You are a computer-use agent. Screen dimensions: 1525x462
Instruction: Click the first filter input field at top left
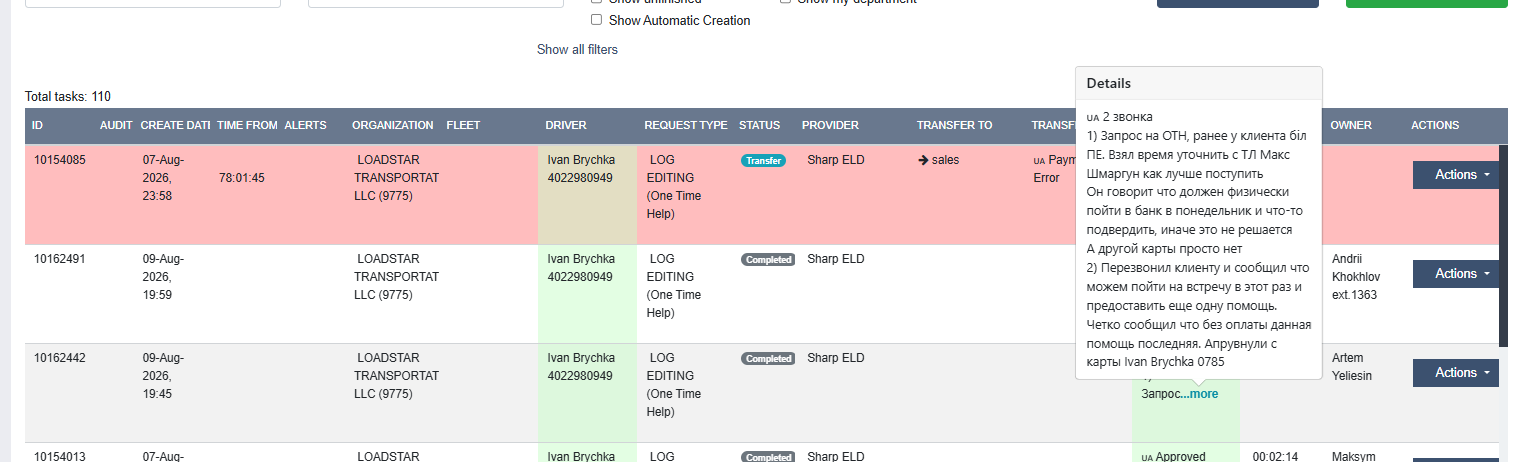pos(152,3)
